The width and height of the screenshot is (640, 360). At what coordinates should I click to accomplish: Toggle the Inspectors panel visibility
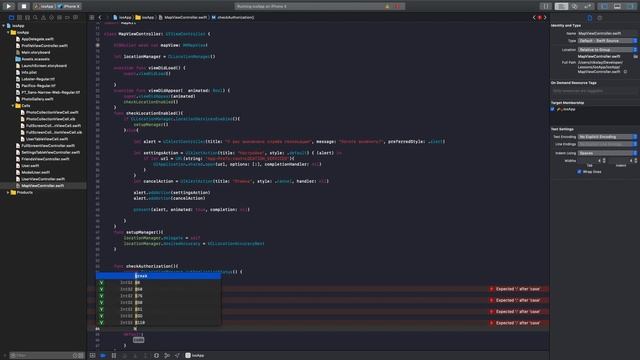(x=631, y=6)
